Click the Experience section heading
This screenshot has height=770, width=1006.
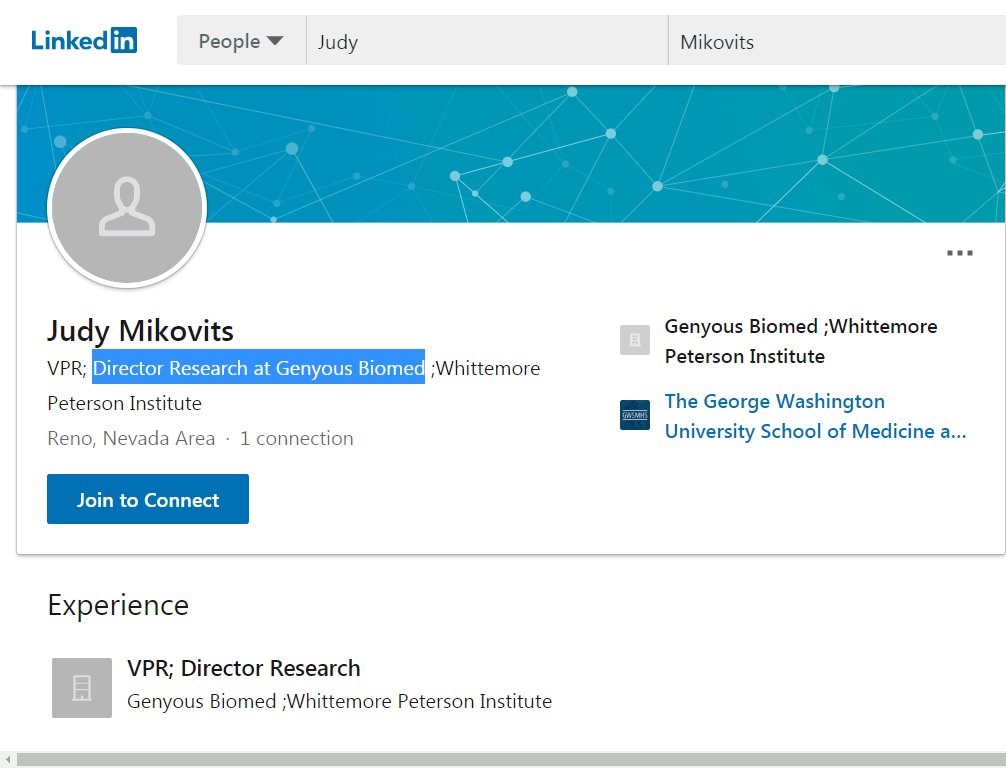pyautogui.click(x=118, y=605)
